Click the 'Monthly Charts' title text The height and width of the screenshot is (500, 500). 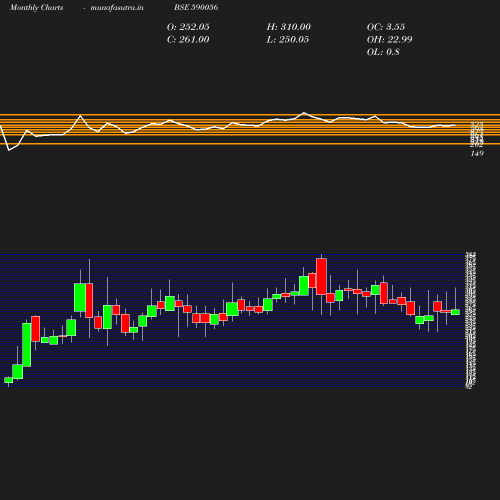pyautogui.click(x=36, y=7)
